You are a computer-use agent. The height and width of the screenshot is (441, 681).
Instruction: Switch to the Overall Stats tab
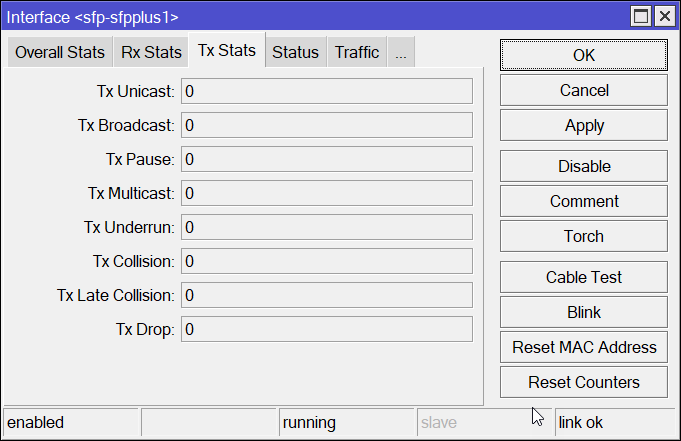pyautogui.click(x=60, y=53)
